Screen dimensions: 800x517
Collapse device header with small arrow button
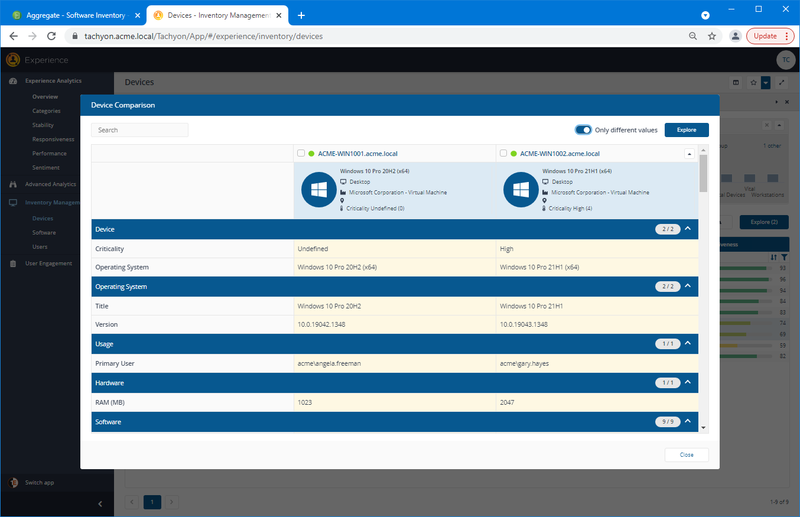pyautogui.click(x=689, y=154)
